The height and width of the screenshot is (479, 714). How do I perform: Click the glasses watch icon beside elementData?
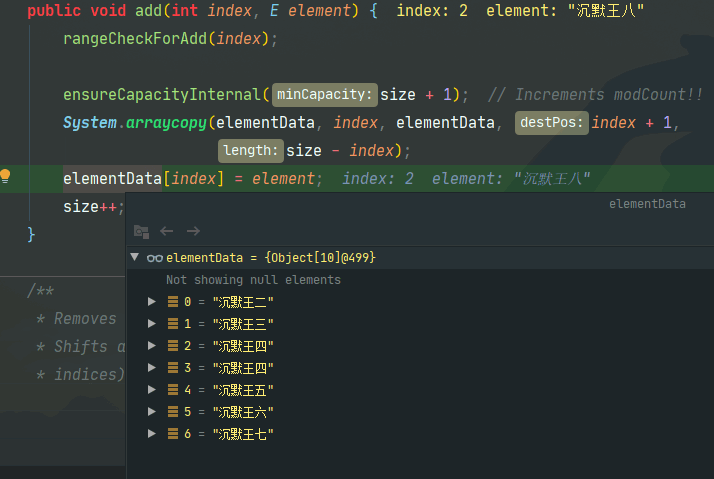coord(155,258)
